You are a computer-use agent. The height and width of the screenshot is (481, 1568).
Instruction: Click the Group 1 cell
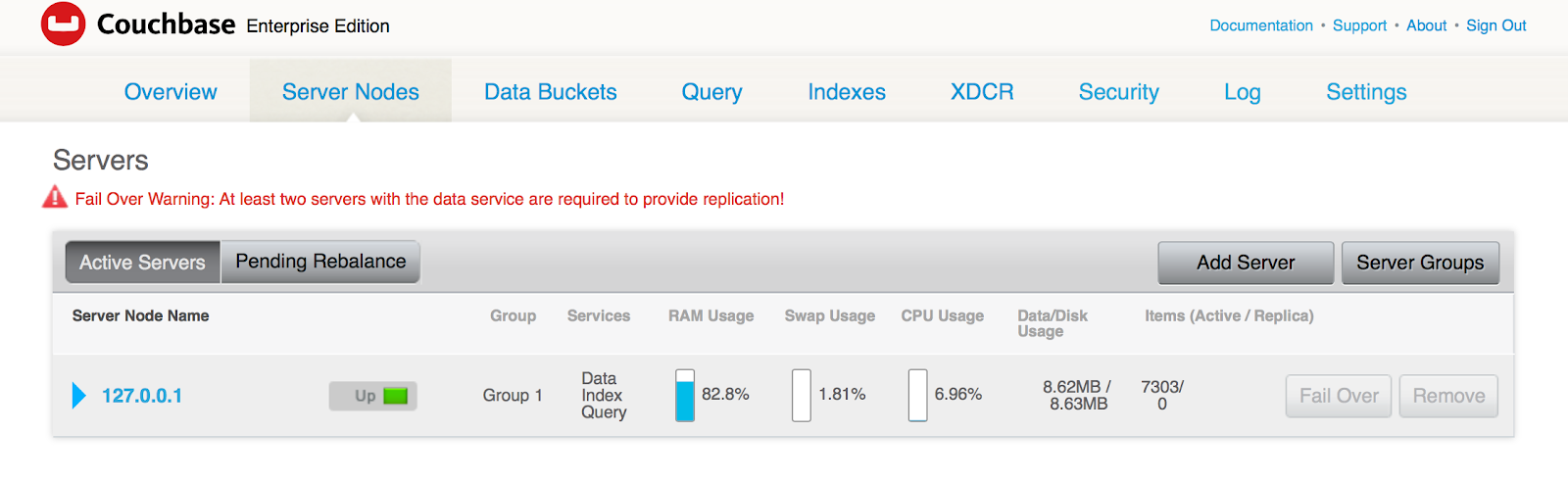point(513,395)
